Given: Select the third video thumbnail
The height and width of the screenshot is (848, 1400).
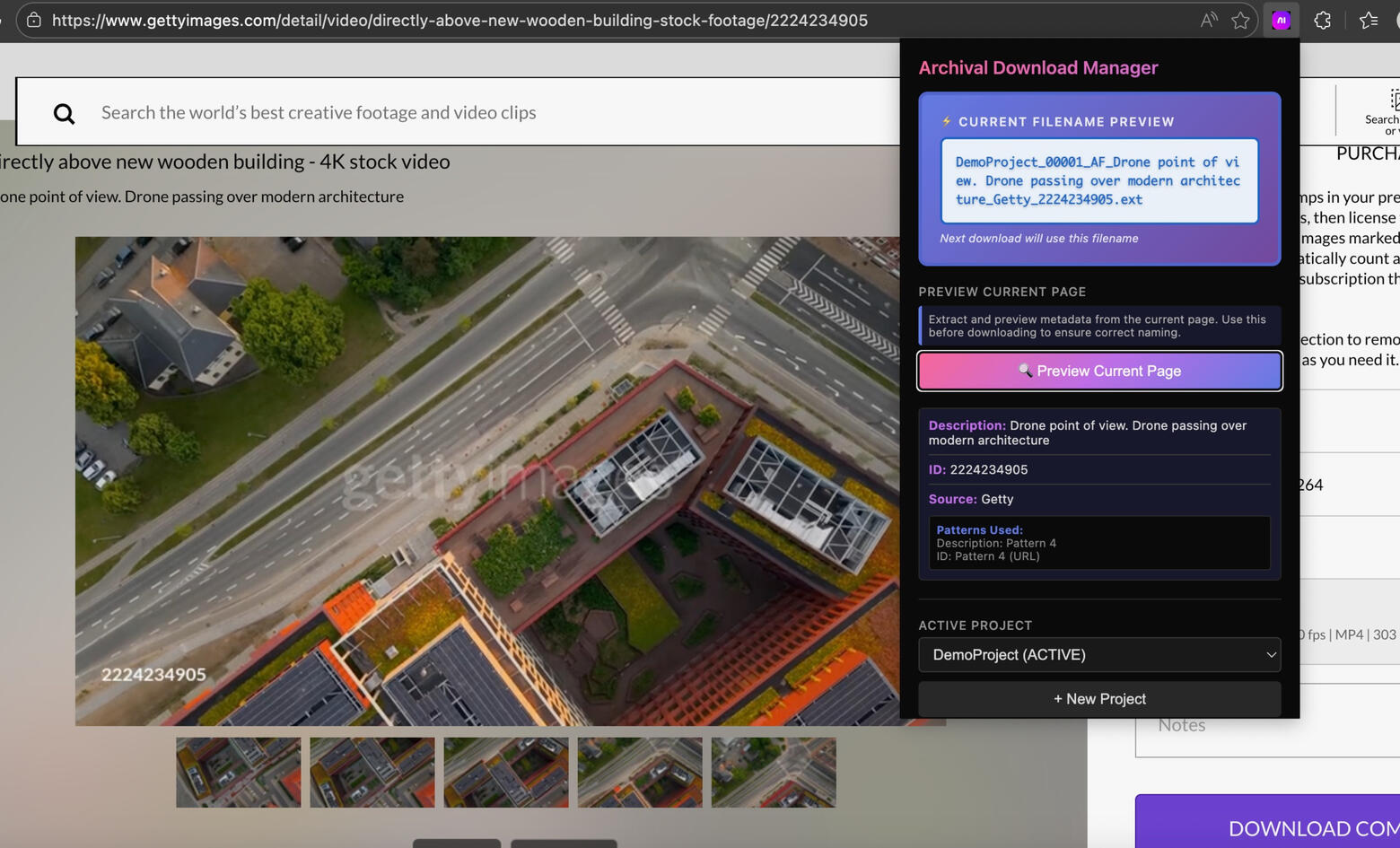Looking at the screenshot, I should click(505, 772).
